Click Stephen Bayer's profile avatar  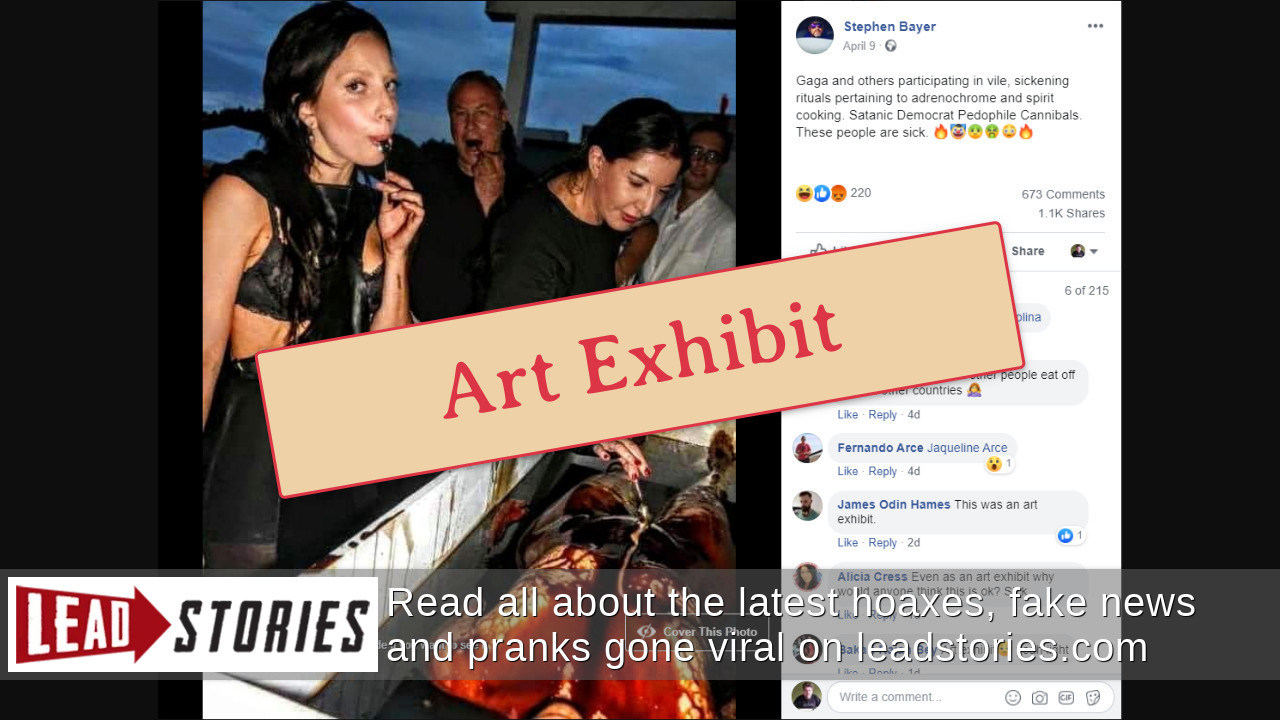click(815, 35)
